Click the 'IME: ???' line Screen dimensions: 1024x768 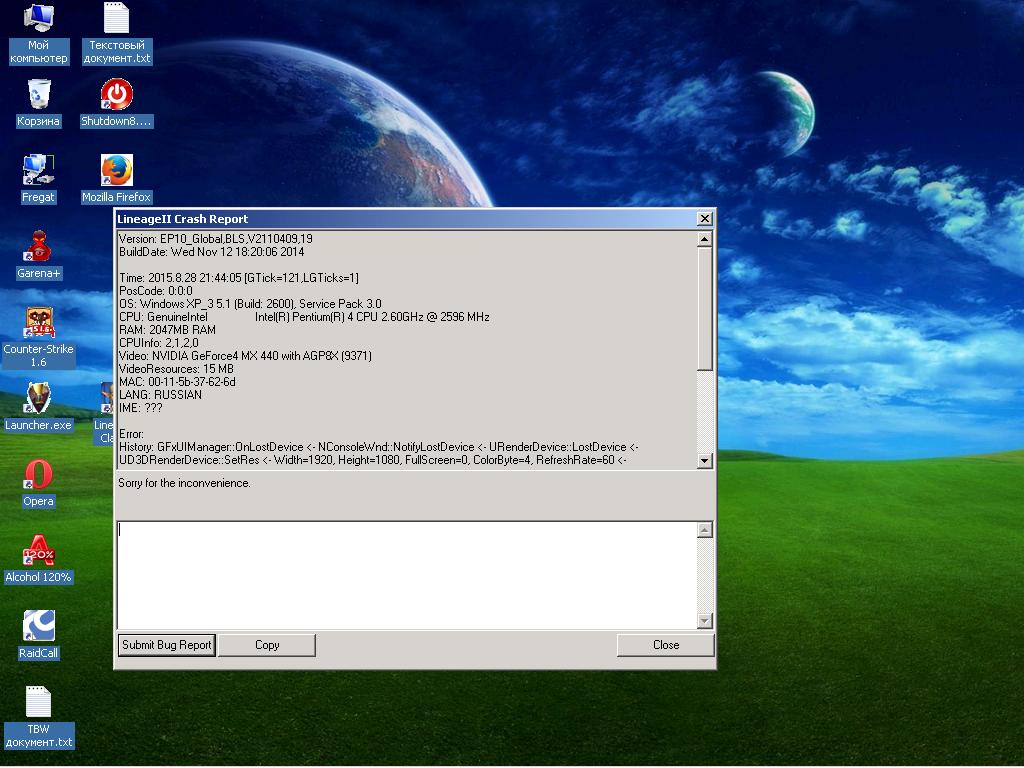(140, 408)
